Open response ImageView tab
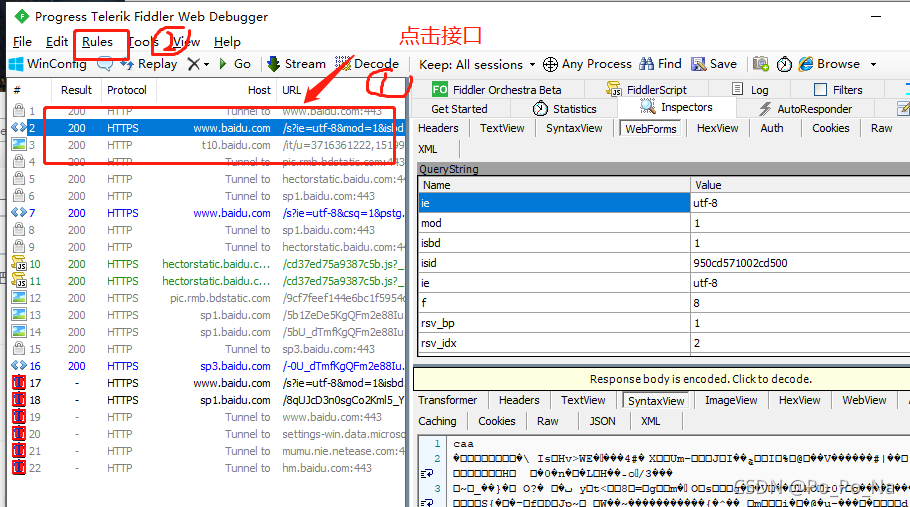Screen dimensions: 910x507 (731, 400)
